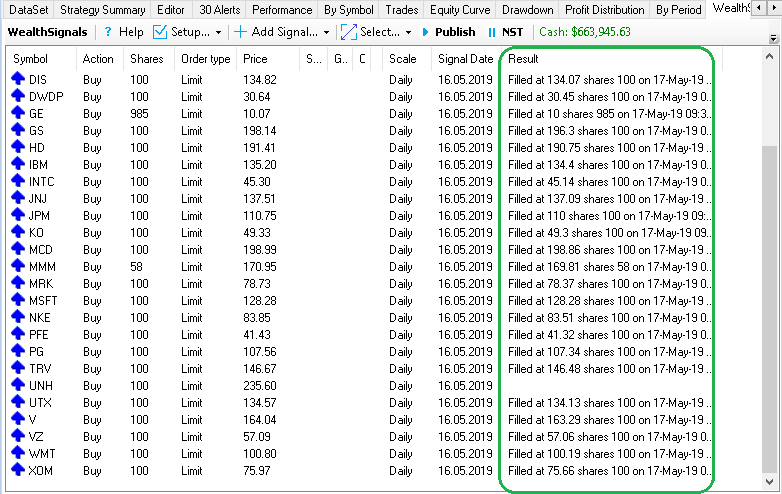The width and height of the screenshot is (782, 494).
Task: Click the Result column header
Action: [523, 59]
